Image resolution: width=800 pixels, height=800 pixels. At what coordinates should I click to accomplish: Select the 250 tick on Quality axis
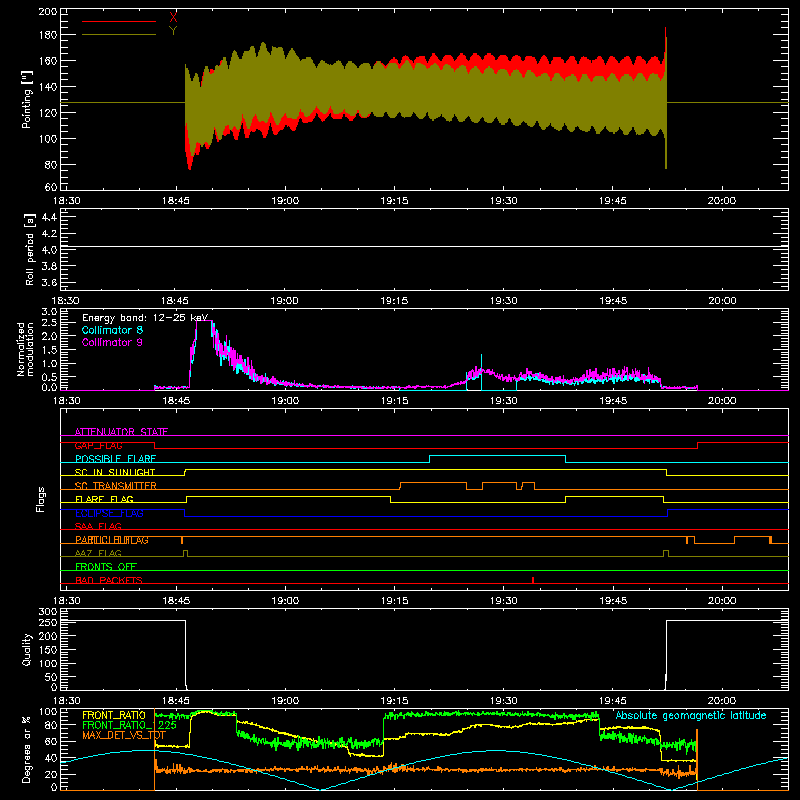pos(48,622)
